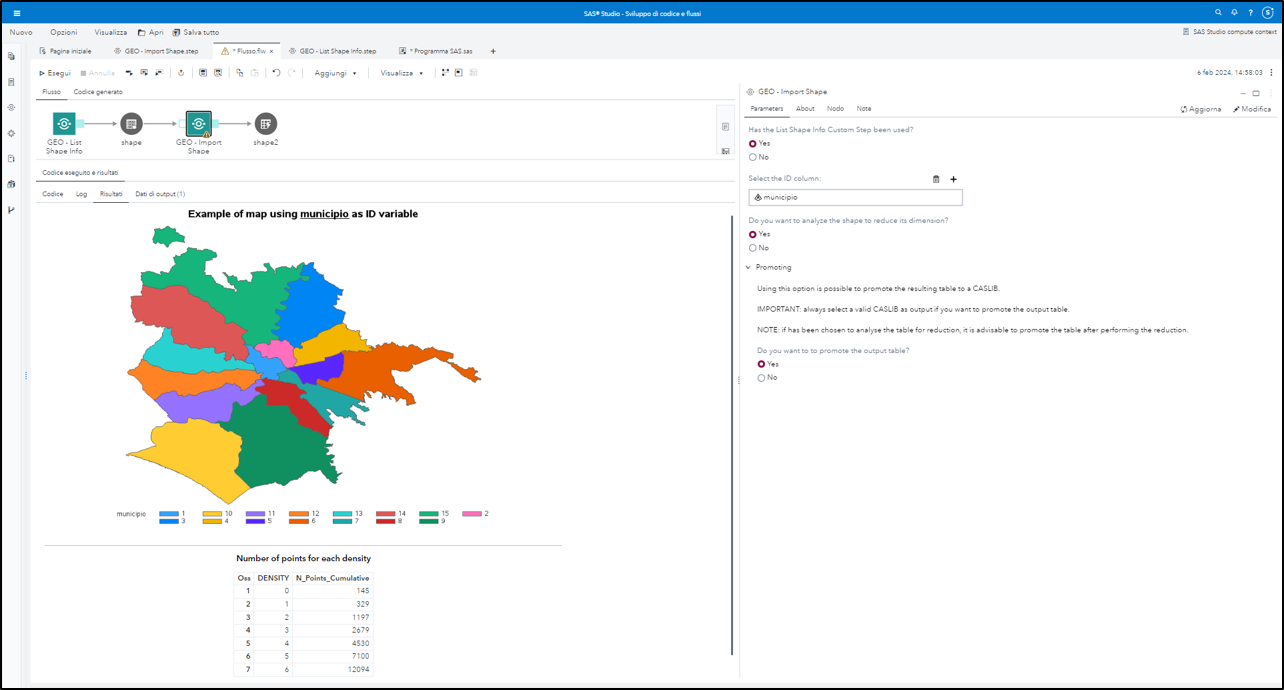Image resolution: width=1284 pixels, height=690 pixels.
Task: Click the yellow legend swatch for municipio 10
Action: click(x=211, y=514)
